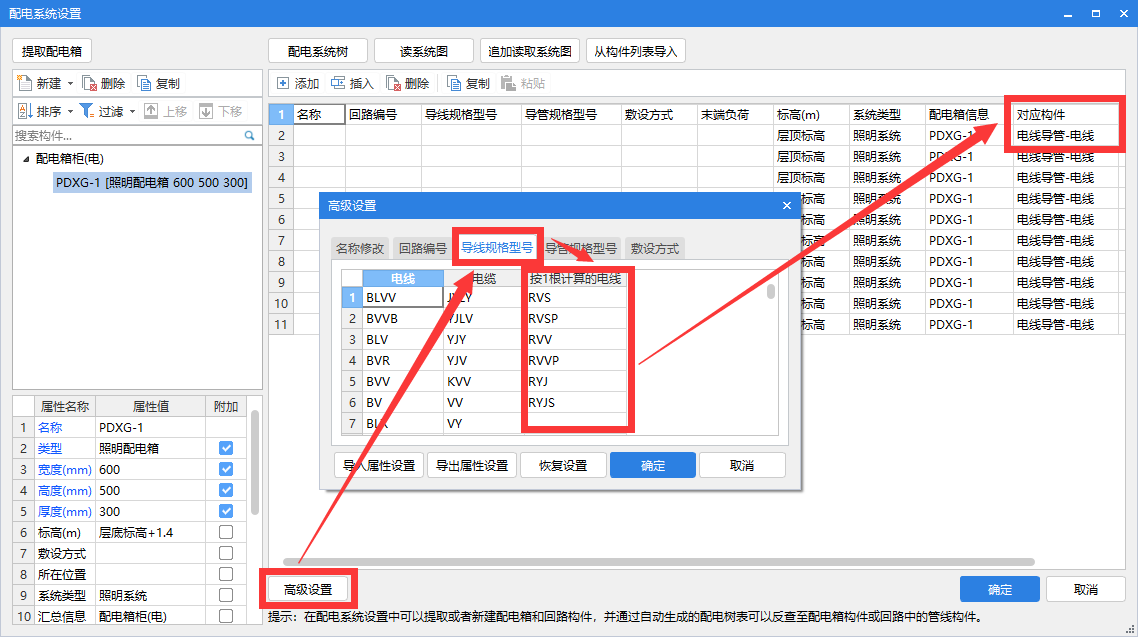Open the 过滤 dropdown arrow

(131, 111)
